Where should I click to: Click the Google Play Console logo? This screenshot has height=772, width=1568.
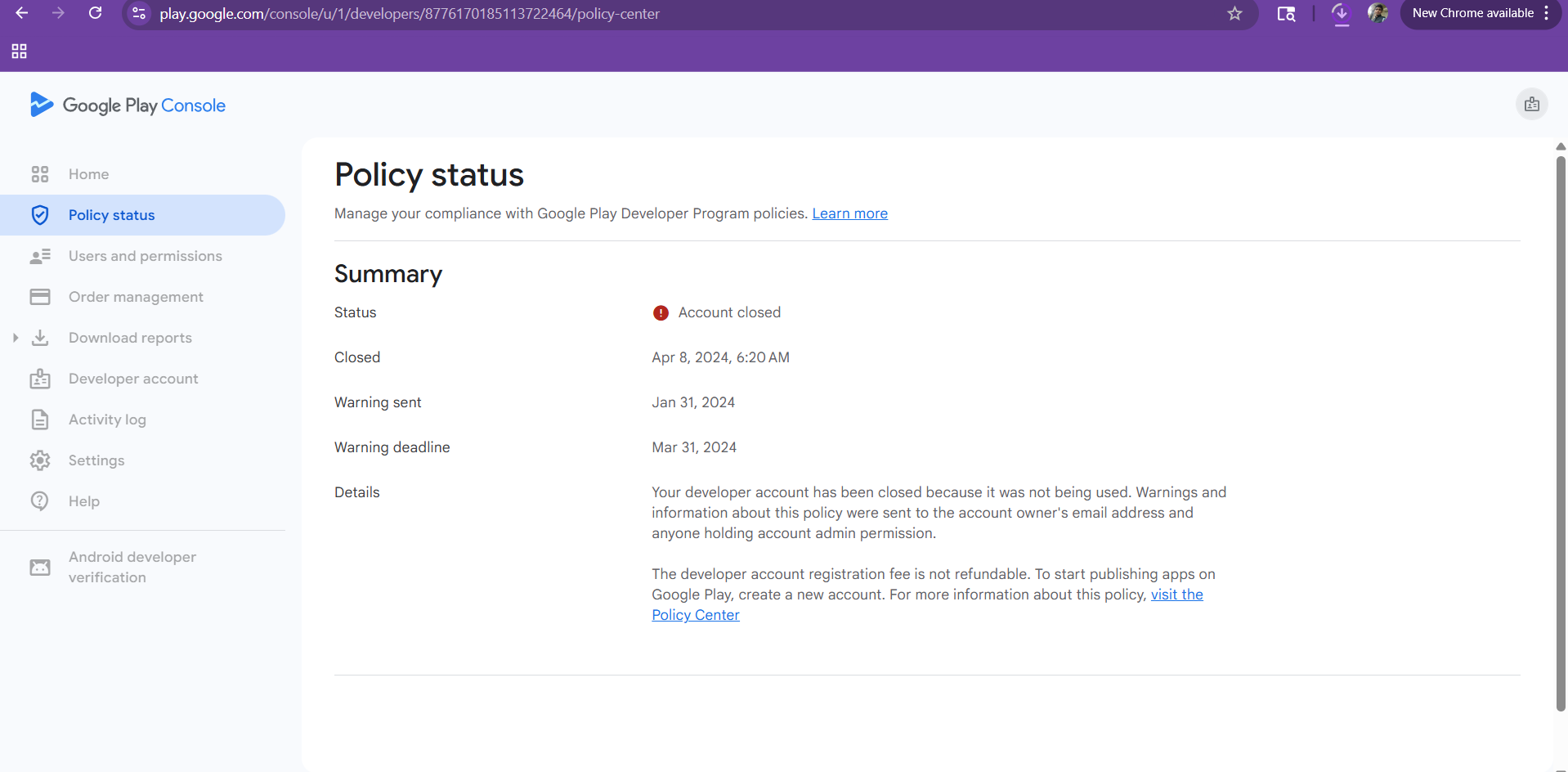(128, 105)
